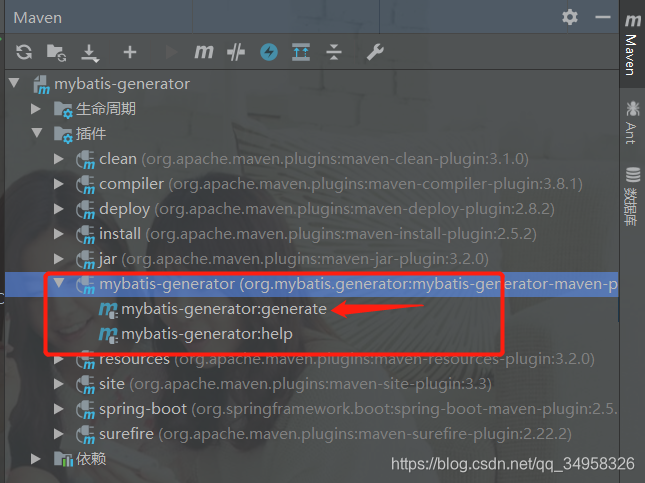Select the install plugin row

pyautogui.click(x=311, y=234)
